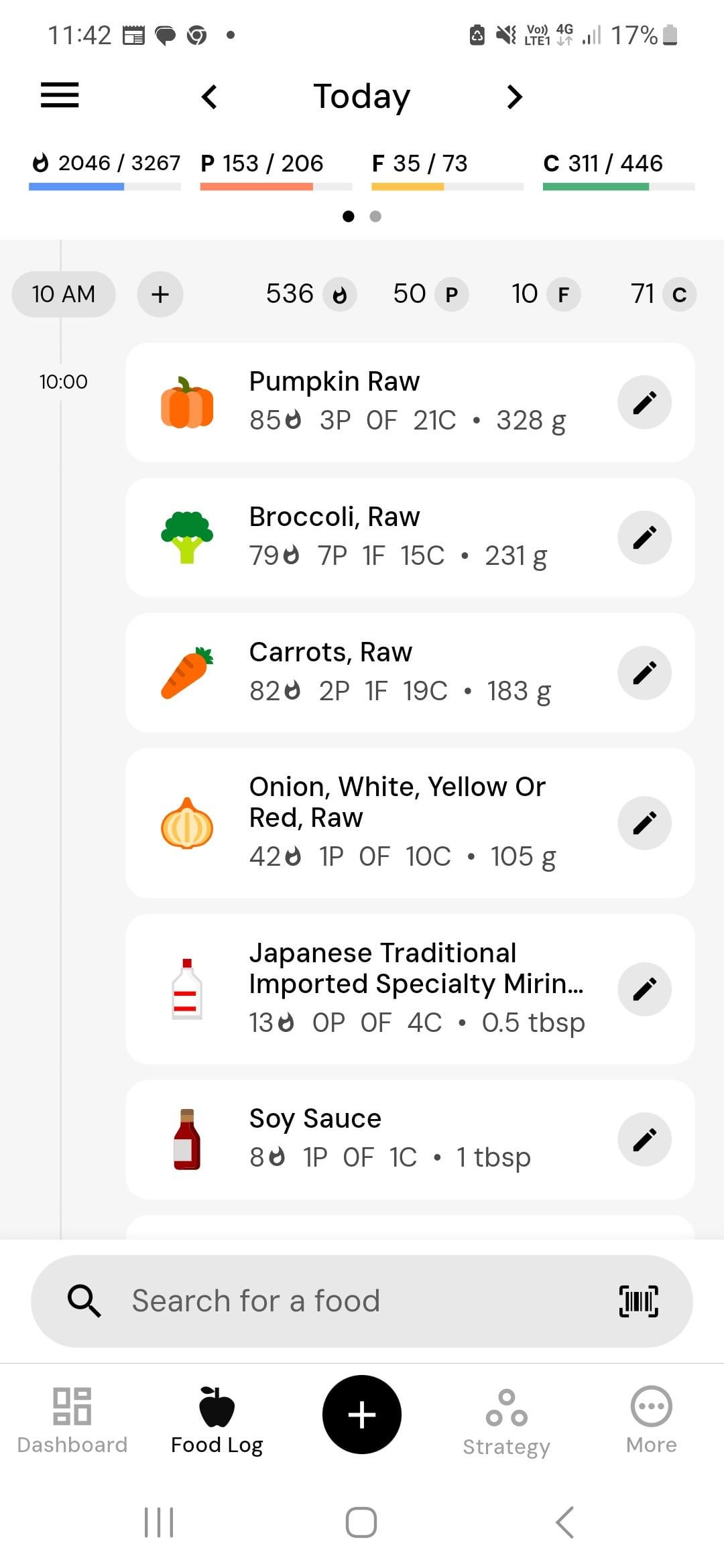Add food to the 10 AM slot

[160, 294]
